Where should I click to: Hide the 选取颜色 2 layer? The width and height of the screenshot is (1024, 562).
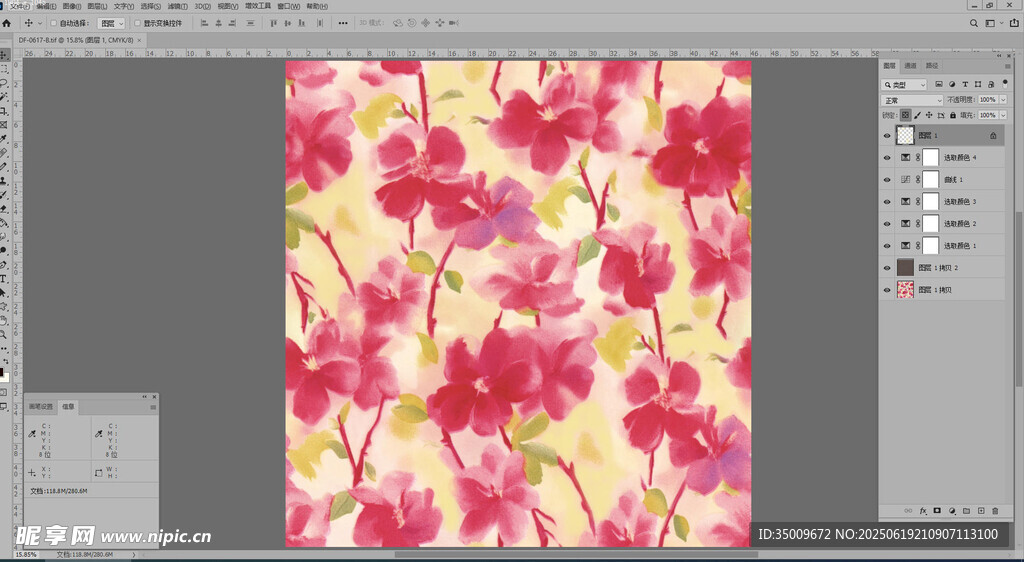pos(887,224)
